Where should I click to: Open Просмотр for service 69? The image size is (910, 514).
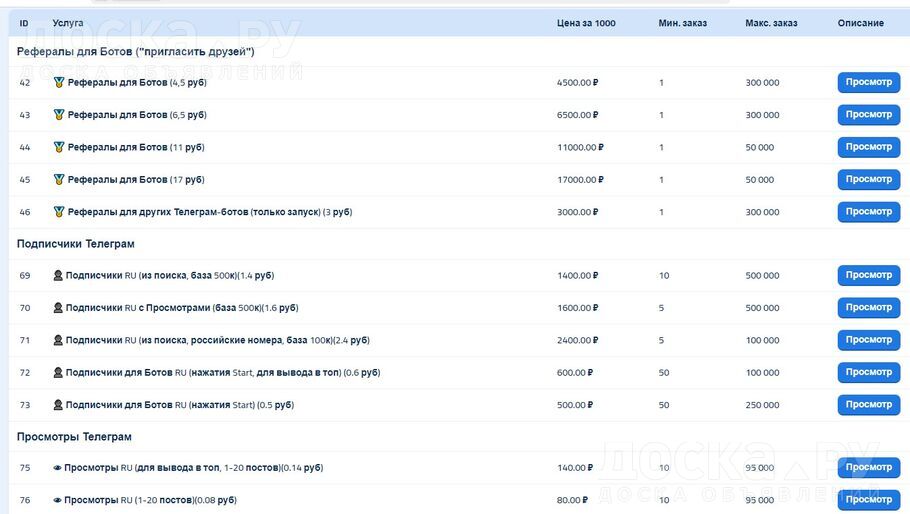point(869,276)
